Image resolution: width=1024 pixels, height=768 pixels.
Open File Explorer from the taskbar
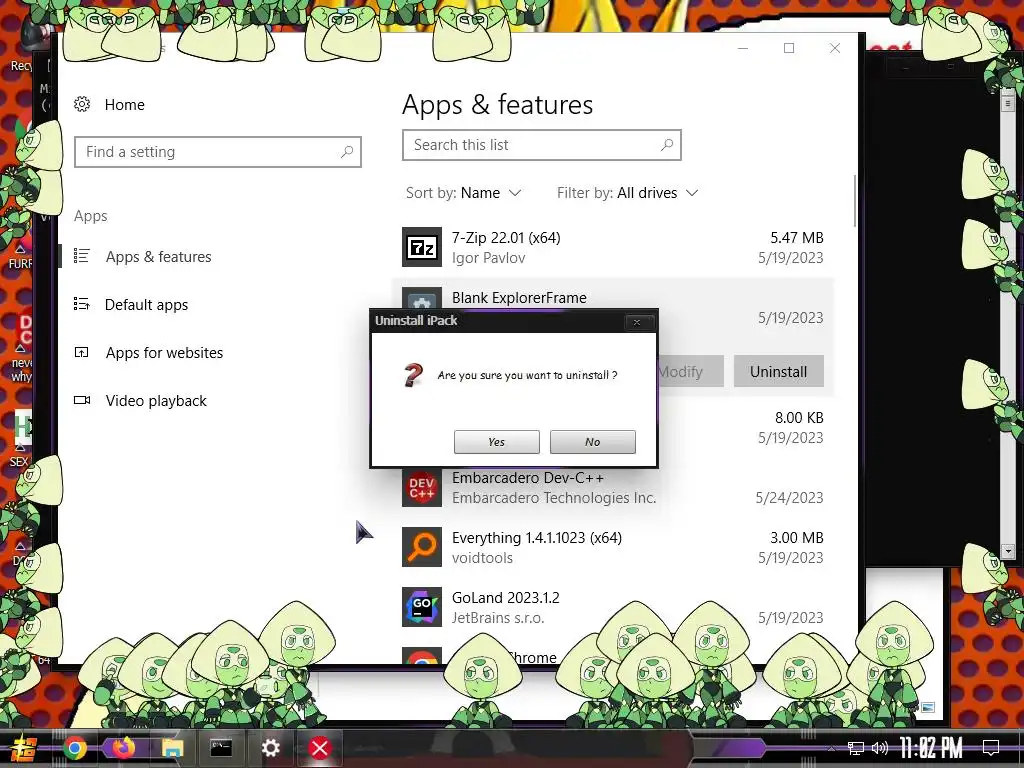click(172, 748)
